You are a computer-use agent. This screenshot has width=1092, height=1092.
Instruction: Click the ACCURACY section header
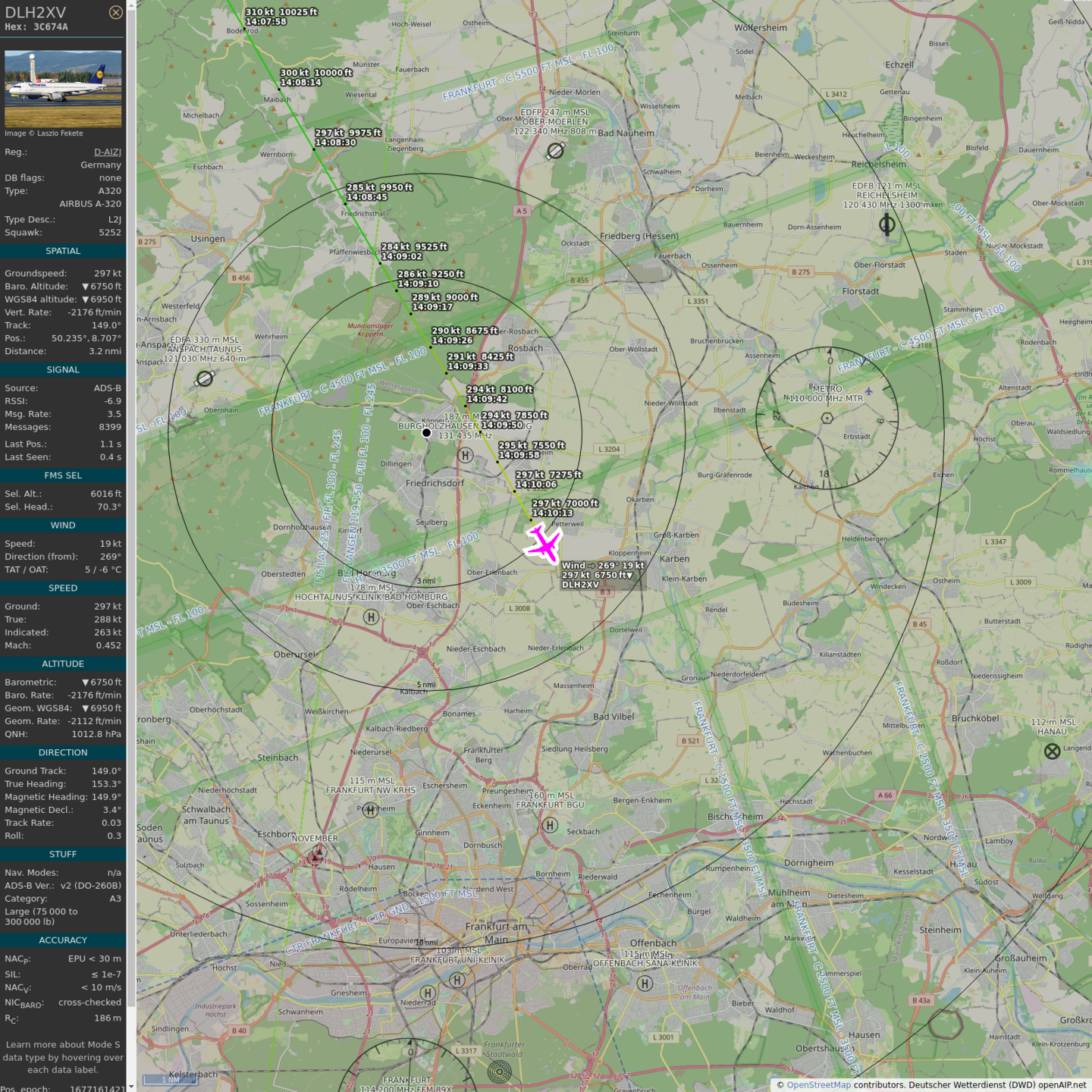pos(63,940)
